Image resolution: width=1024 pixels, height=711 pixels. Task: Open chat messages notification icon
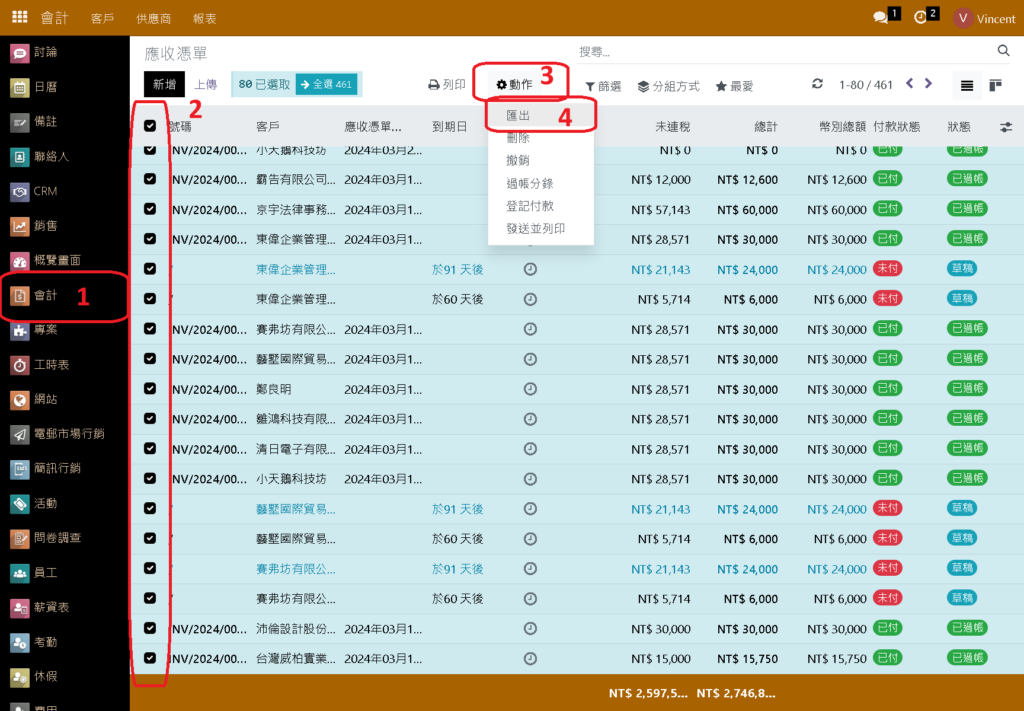(x=881, y=17)
